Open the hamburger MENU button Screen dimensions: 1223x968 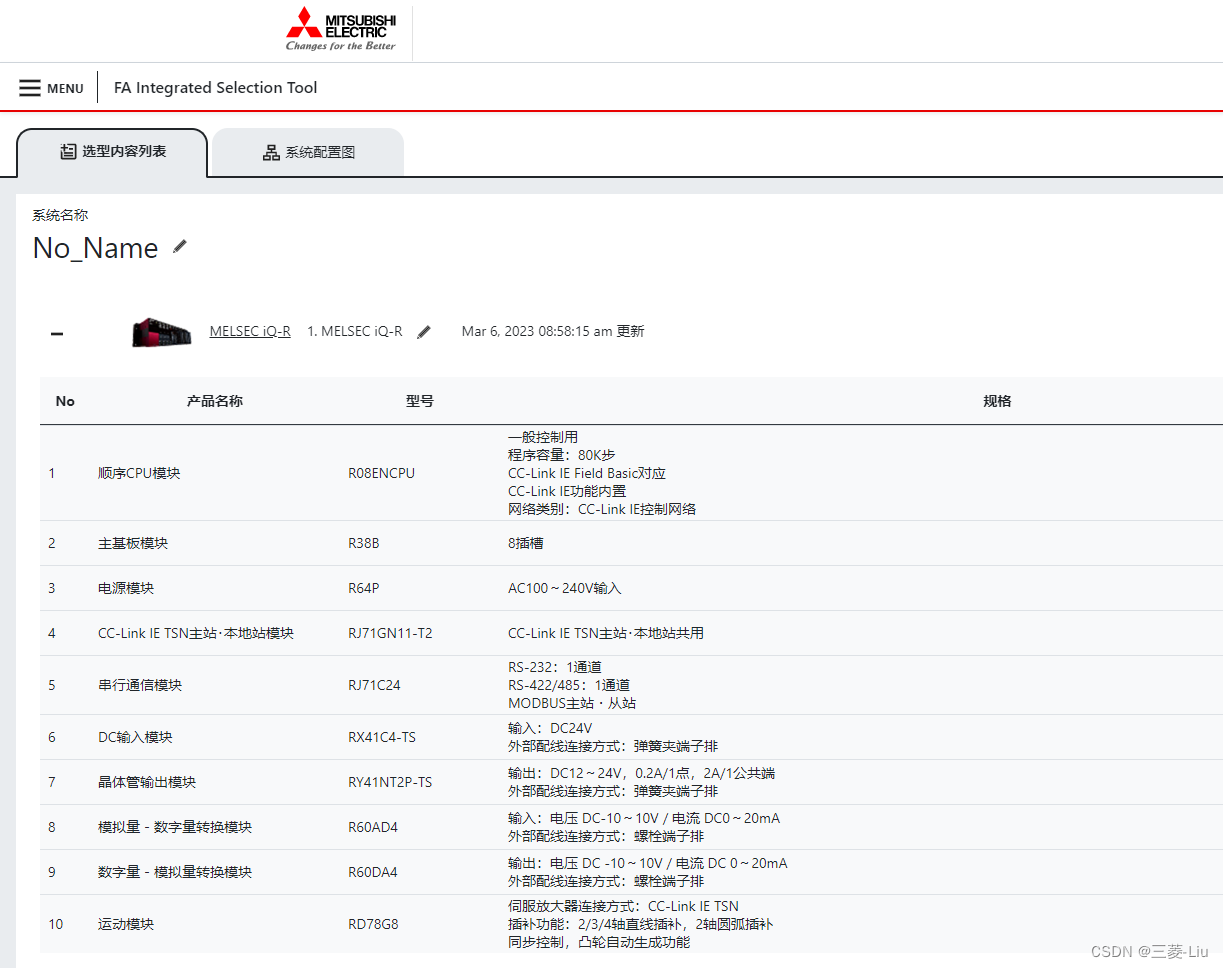[51, 88]
